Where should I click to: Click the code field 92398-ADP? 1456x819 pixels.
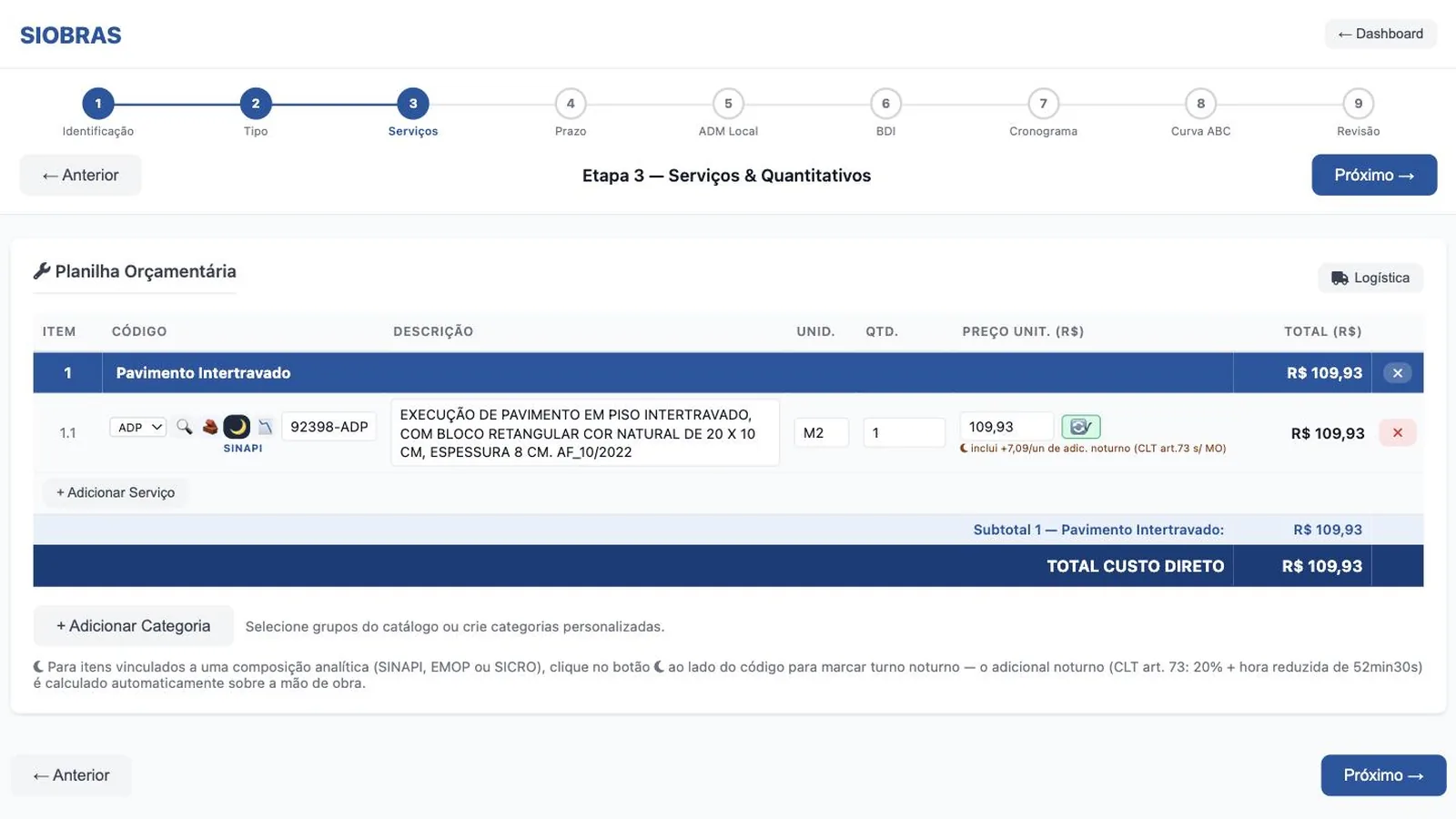329,427
